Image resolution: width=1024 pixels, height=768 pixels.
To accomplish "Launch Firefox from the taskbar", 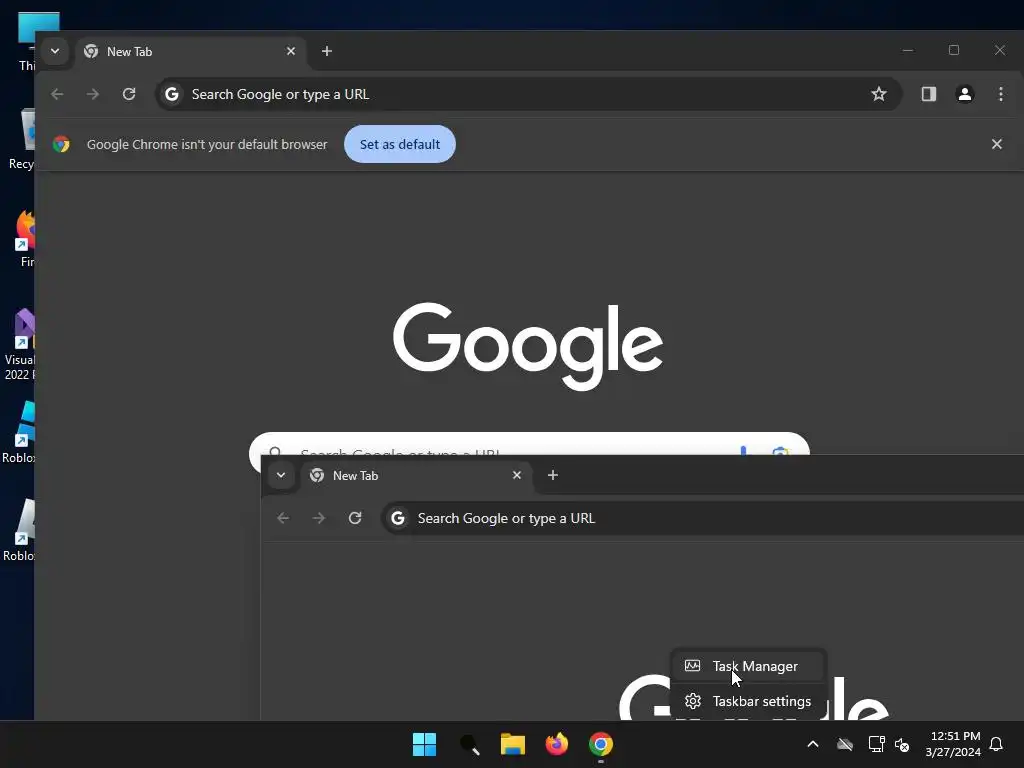I will tap(557, 744).
